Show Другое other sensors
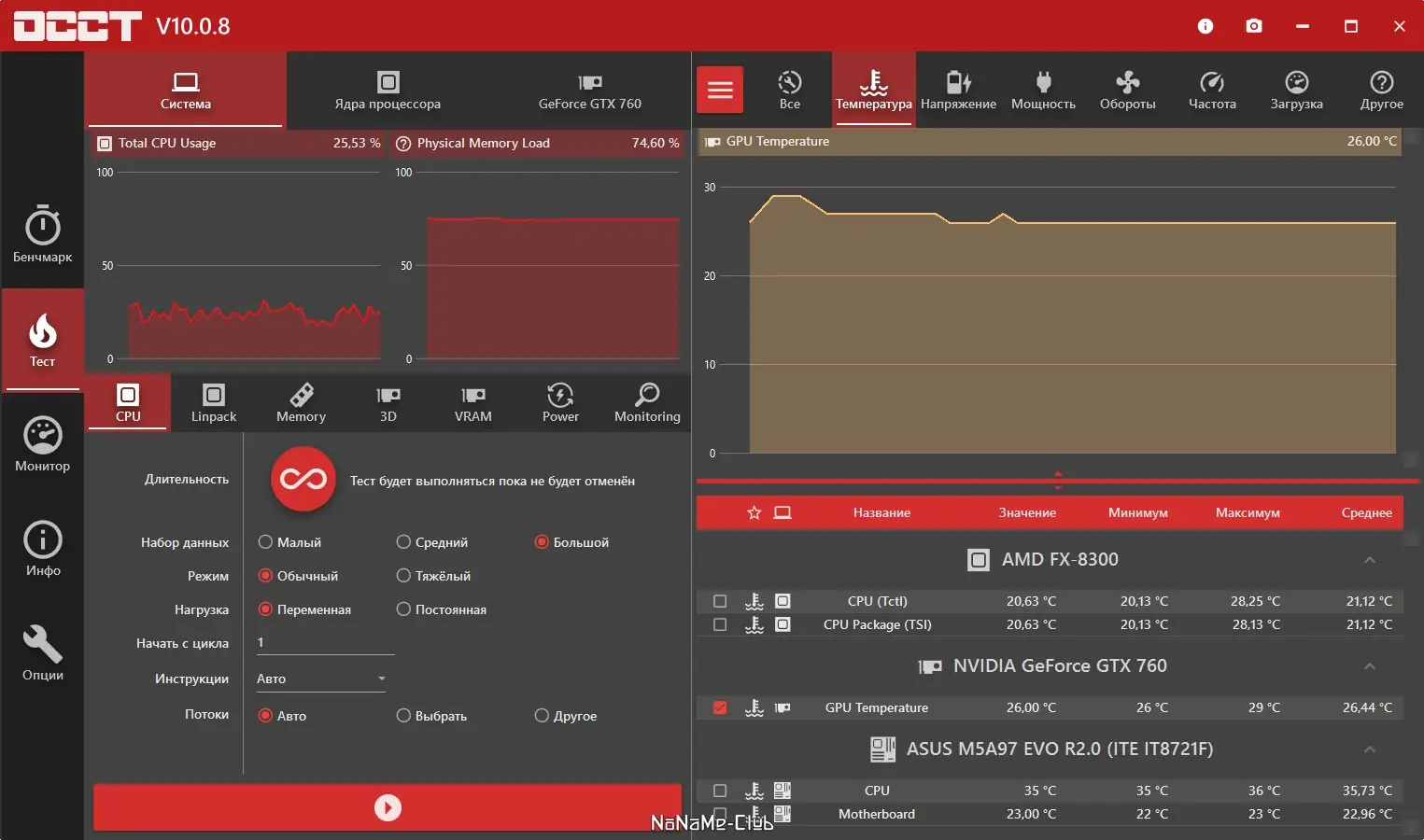The width and height of the screenshot is (1424, 840). pyautogui.click(x=1381, y=90)
